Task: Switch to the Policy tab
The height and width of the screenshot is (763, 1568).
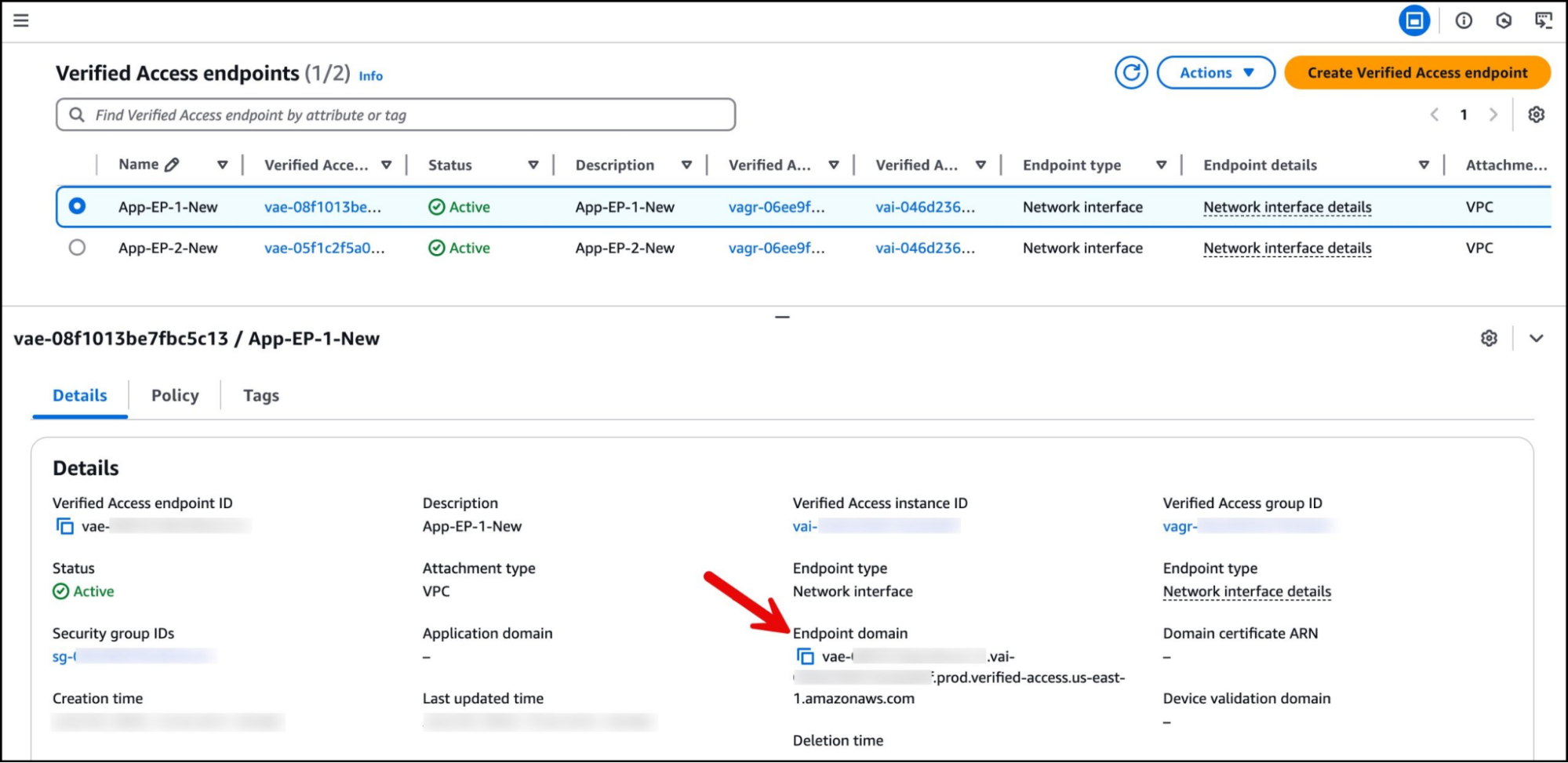Action: pyautogui.click(x=175, y=395)
